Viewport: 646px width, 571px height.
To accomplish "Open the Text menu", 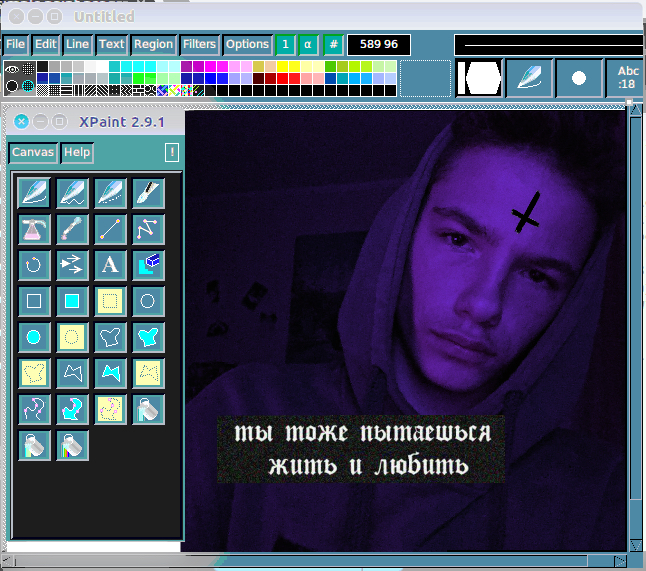I will click(x=111, y=44).
